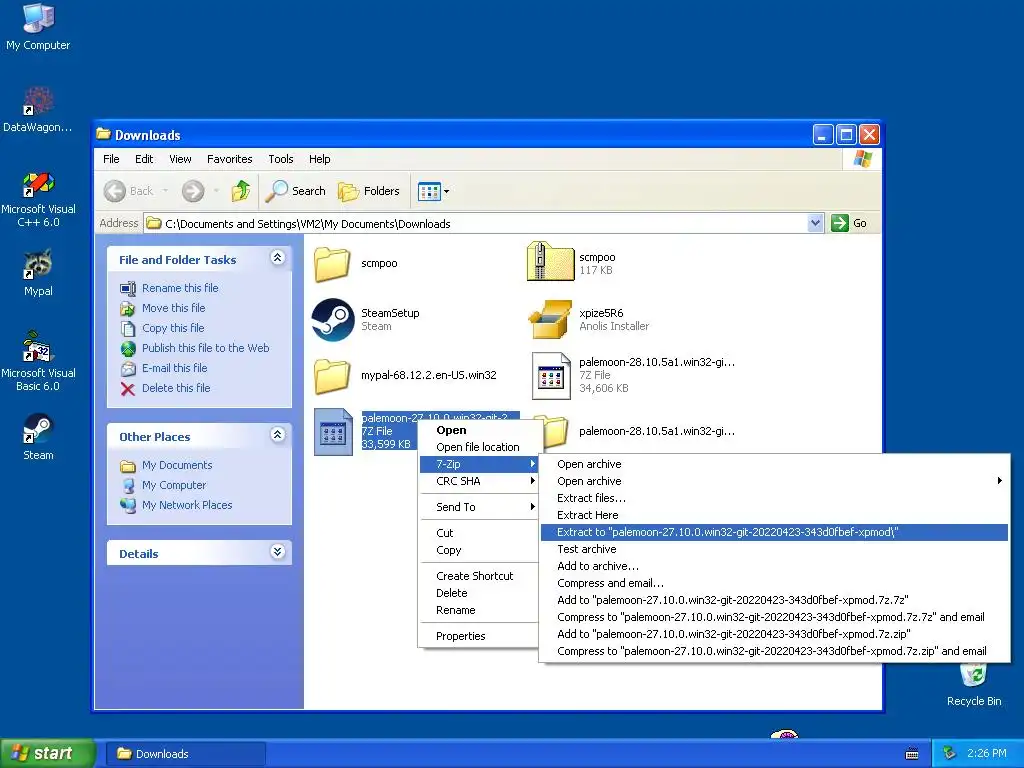Launch Microsoft Visual C++ 6.0 shortcut
1024x768 pixels.
[x=38, y=199]
